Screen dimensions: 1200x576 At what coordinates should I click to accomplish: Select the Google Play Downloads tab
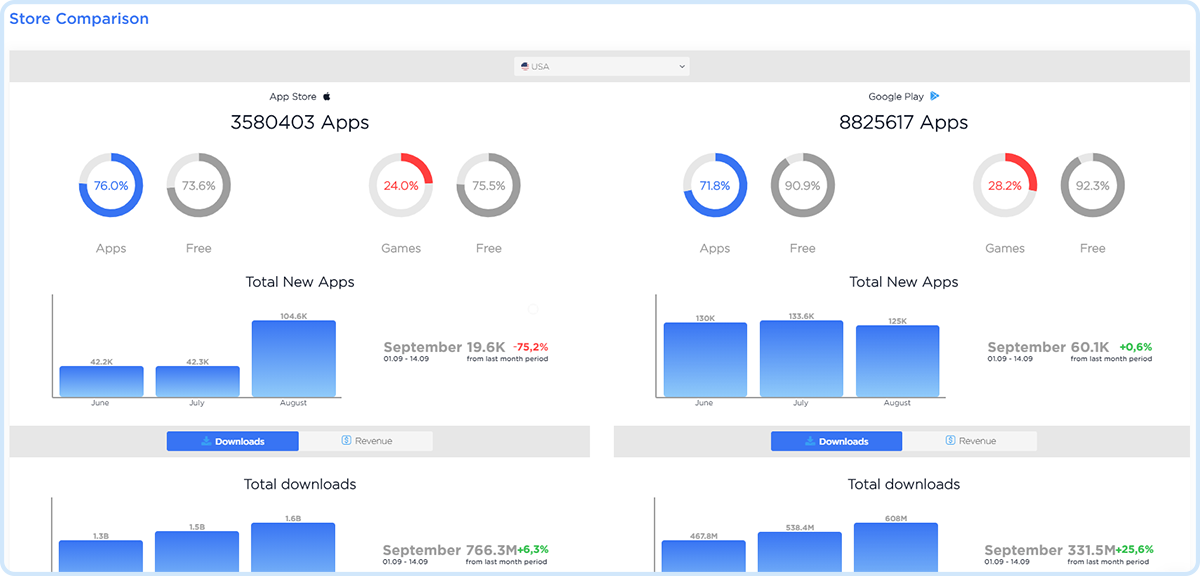click(x=836, y=441)
